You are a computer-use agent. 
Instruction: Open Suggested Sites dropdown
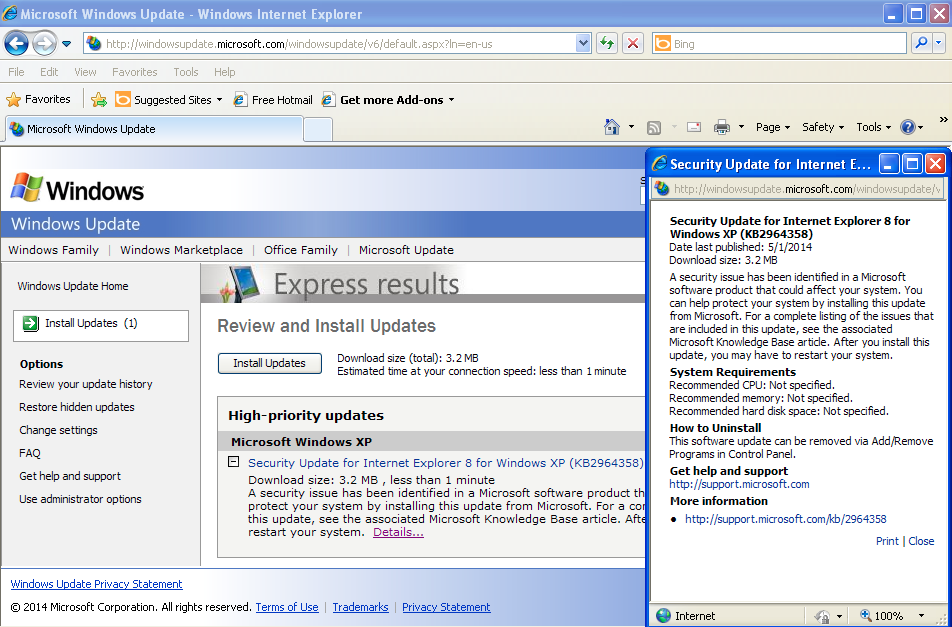tap(169, 100)
